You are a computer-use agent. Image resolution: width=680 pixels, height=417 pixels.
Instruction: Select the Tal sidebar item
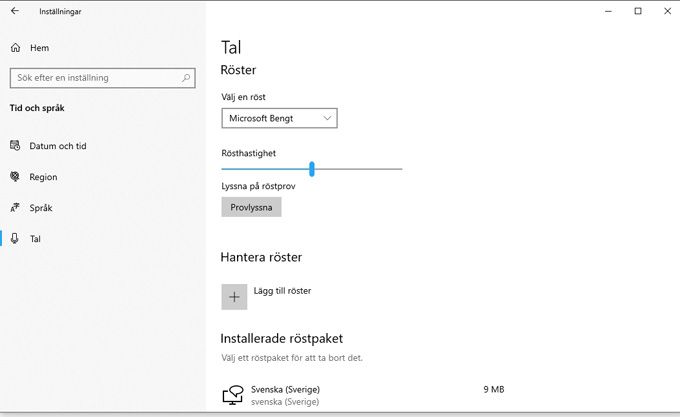[35, 239]
